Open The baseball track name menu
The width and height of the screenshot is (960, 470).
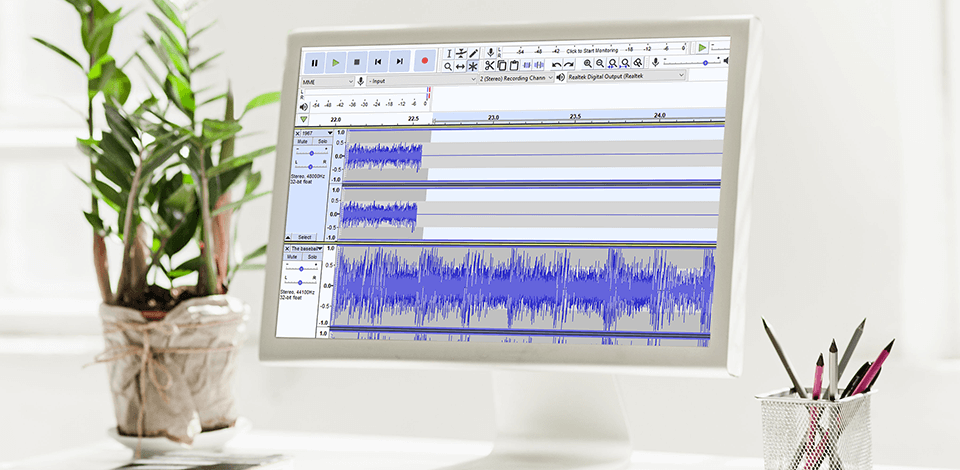306,248
